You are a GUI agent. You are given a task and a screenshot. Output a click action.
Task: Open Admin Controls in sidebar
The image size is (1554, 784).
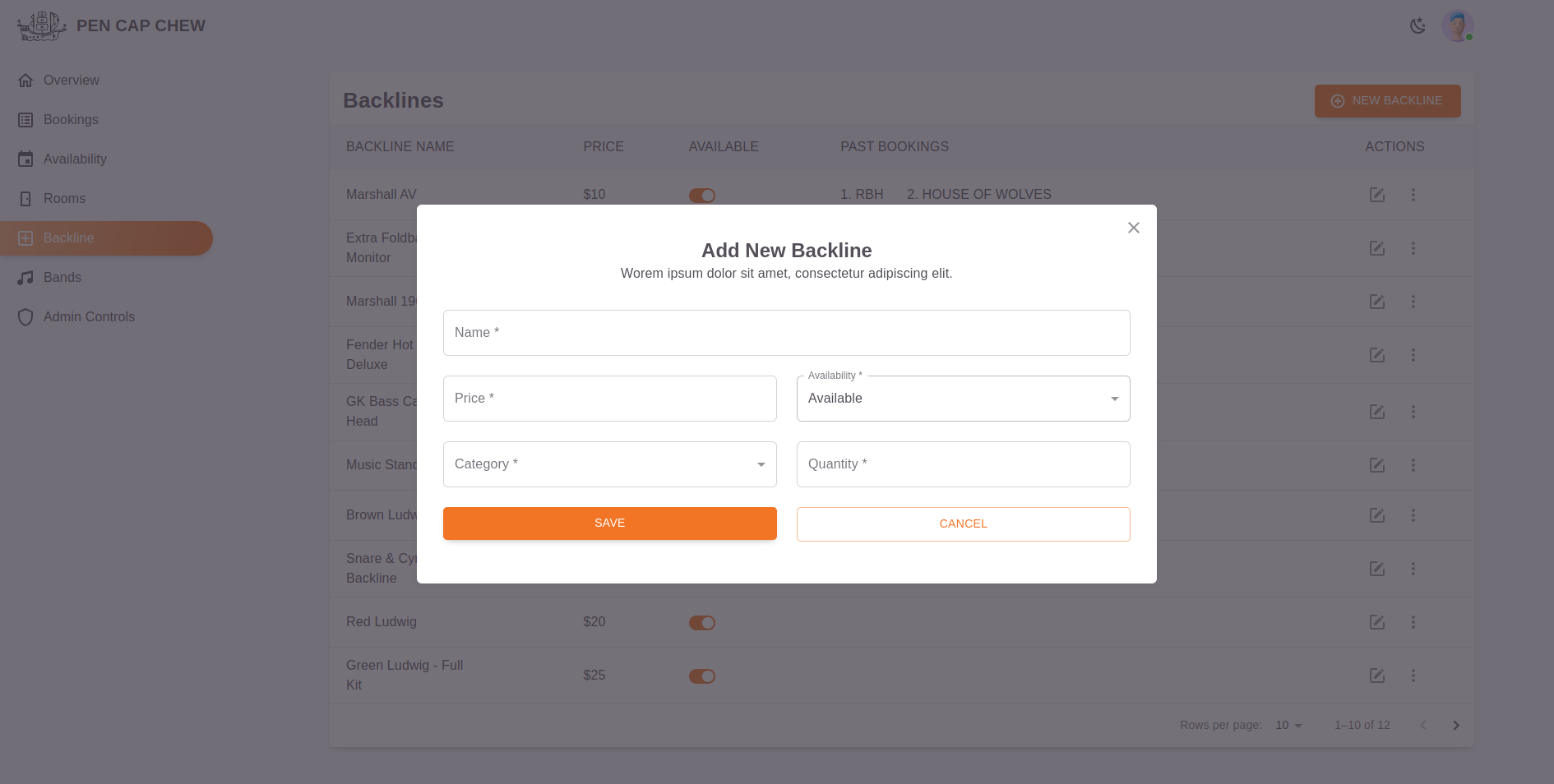pos(89,317)
